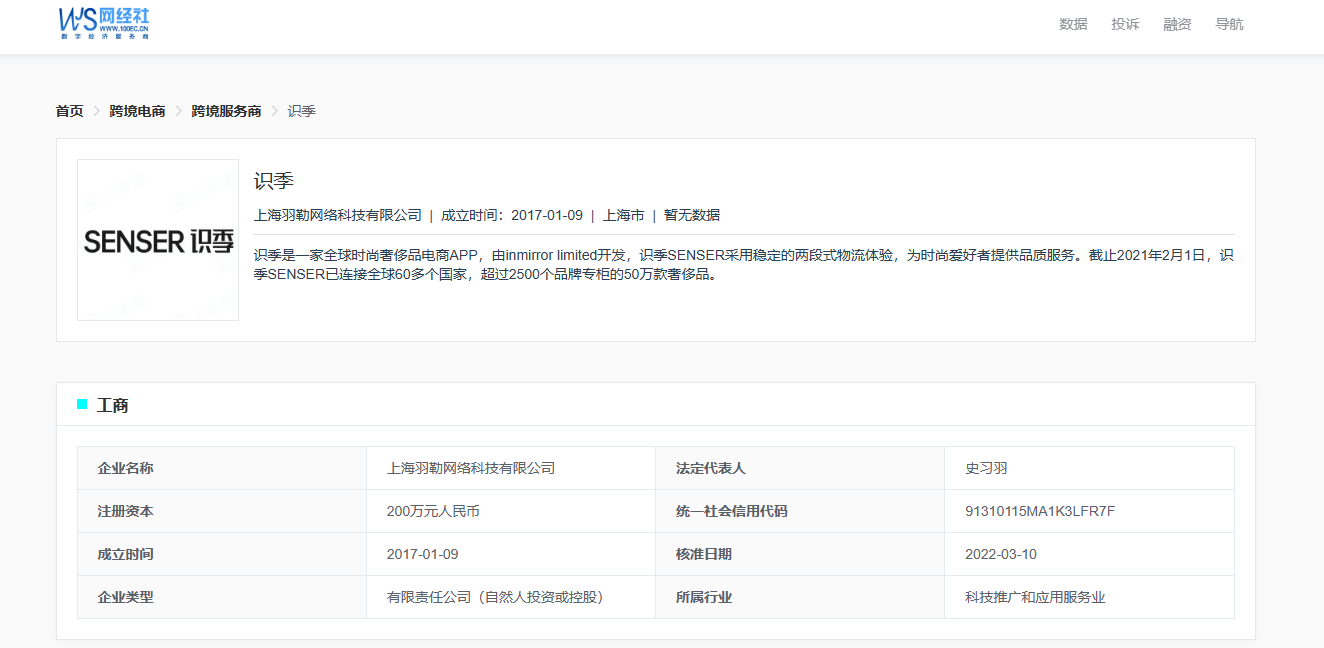This screenshot has height=648, width=1324.
Task: Go to 投诉 in the top navigation
Action: (1125, 24)
